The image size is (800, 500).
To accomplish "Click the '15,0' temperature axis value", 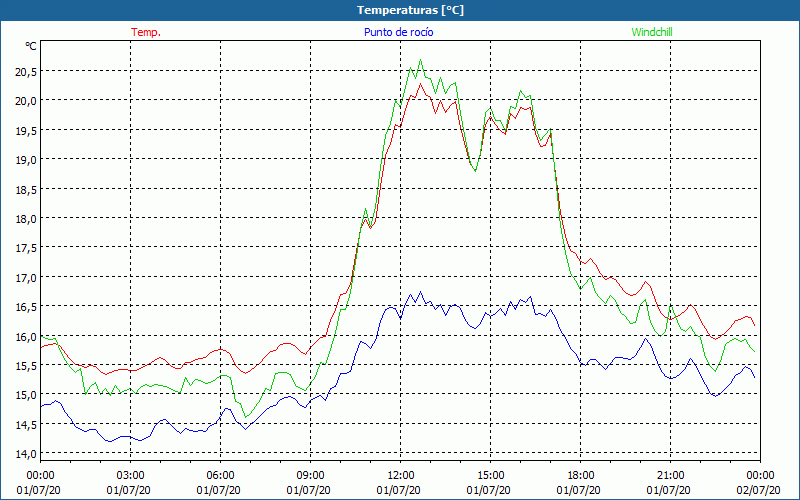I will (x=26, y=395).
